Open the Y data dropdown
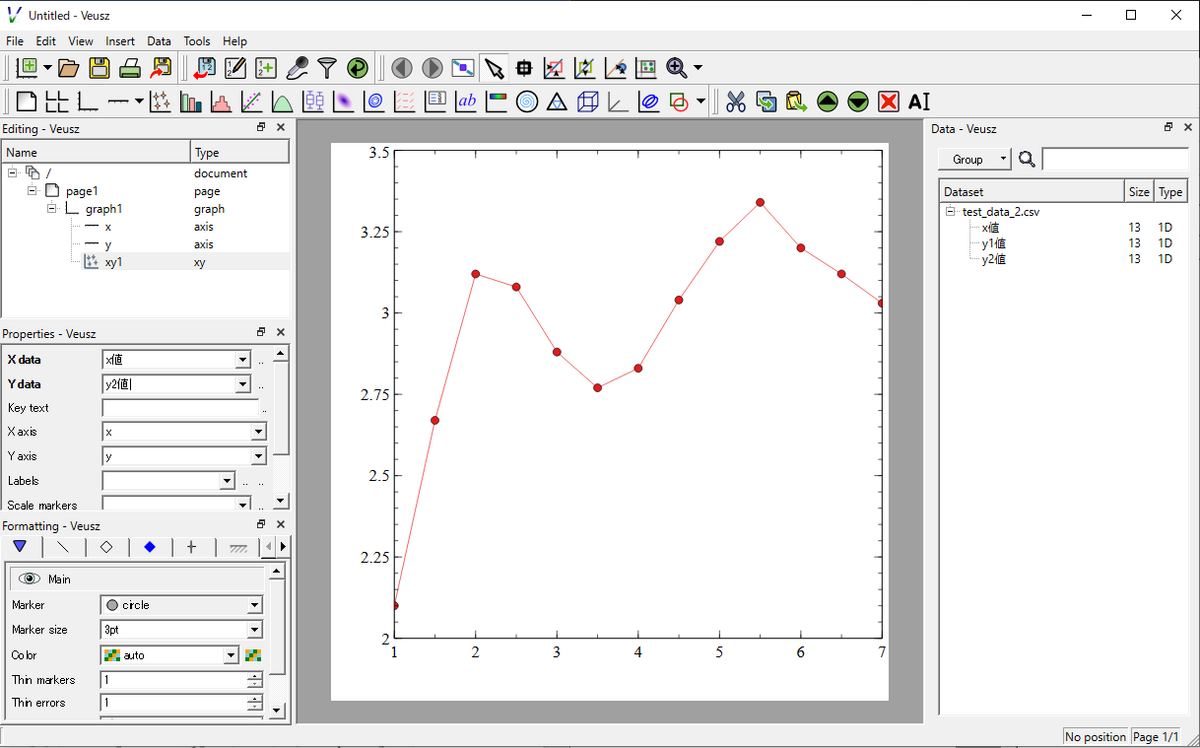1200x748 pixels. pyautogui.click(x=243, y=384)
